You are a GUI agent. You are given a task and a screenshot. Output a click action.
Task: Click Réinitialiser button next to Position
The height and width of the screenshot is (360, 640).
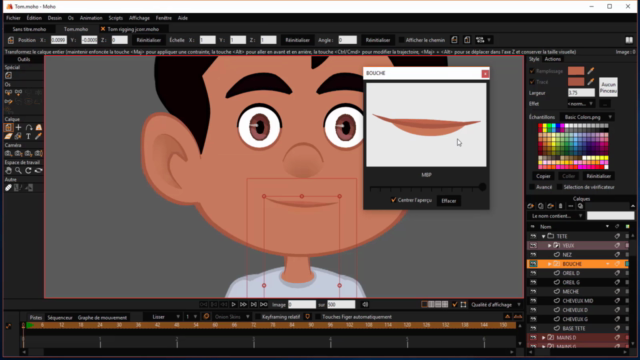click(149, 40)
